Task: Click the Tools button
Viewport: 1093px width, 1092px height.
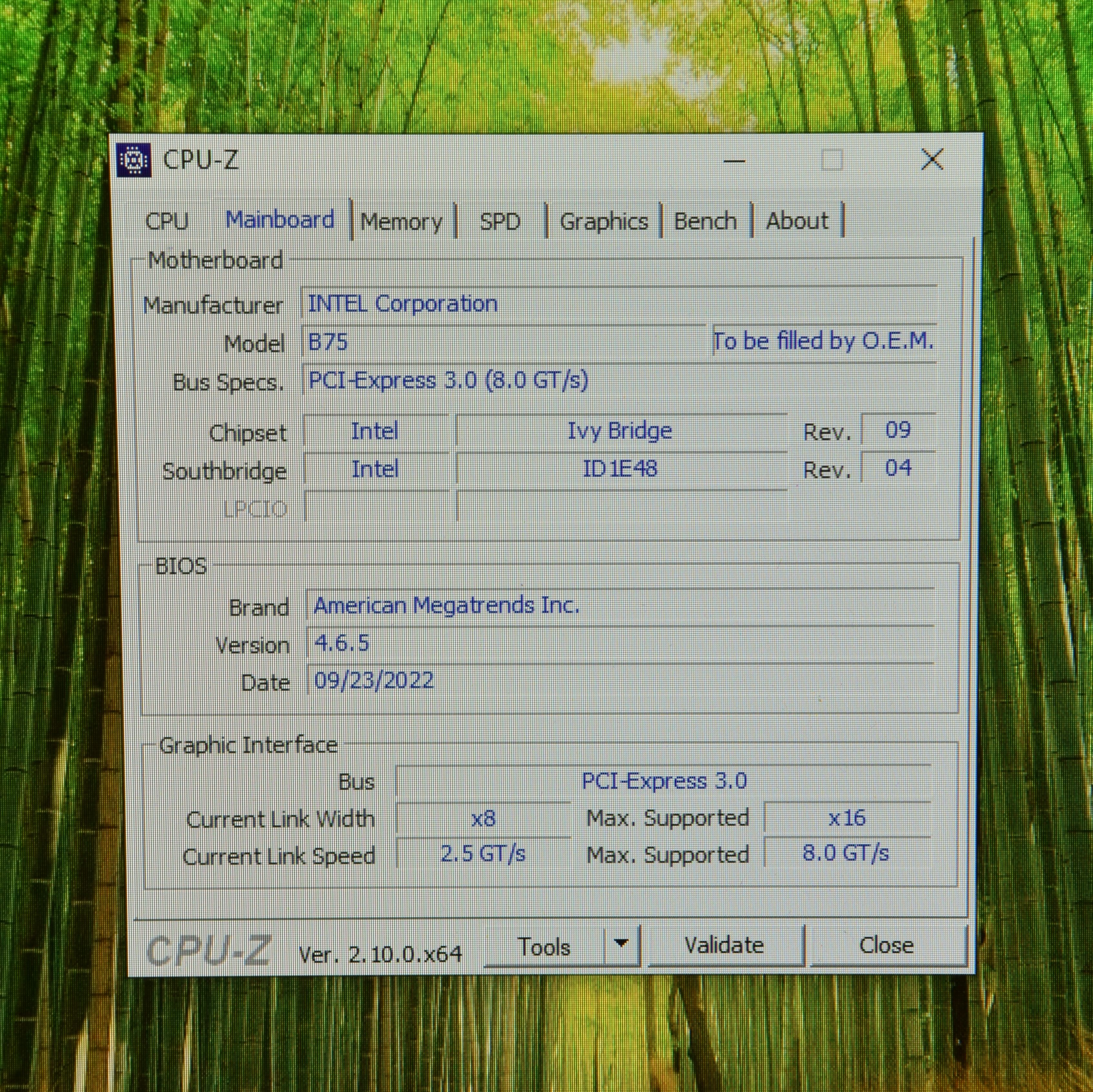Action: point(544,947)
